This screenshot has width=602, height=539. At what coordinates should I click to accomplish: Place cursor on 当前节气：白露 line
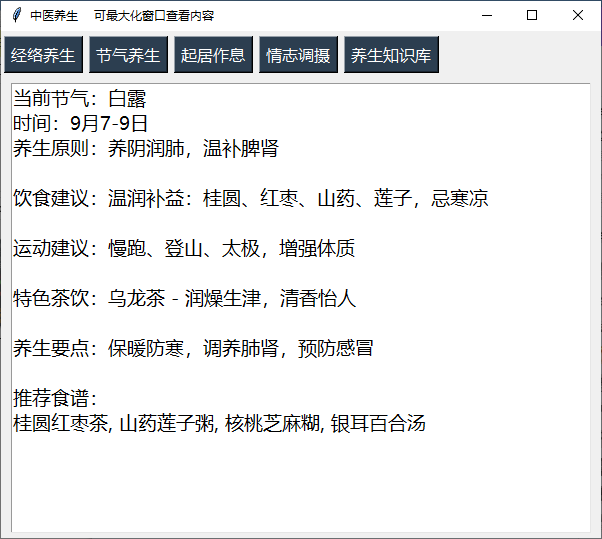[x=80, y=99]
